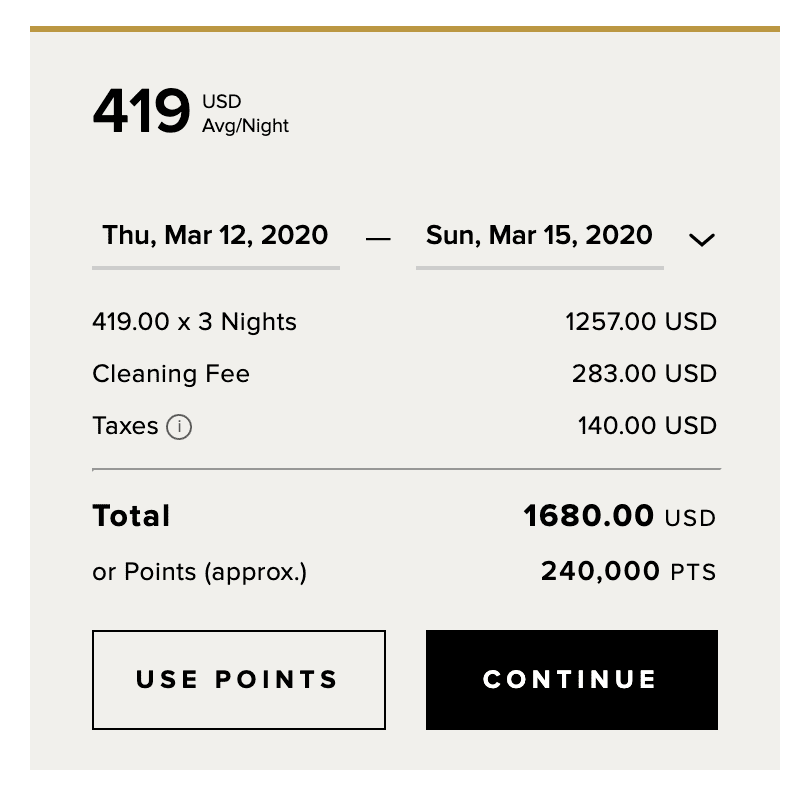This screenshot has height=794, width=804.
Task: Select the Cleaning Fee line item
Action: click(x=170, y=373)
